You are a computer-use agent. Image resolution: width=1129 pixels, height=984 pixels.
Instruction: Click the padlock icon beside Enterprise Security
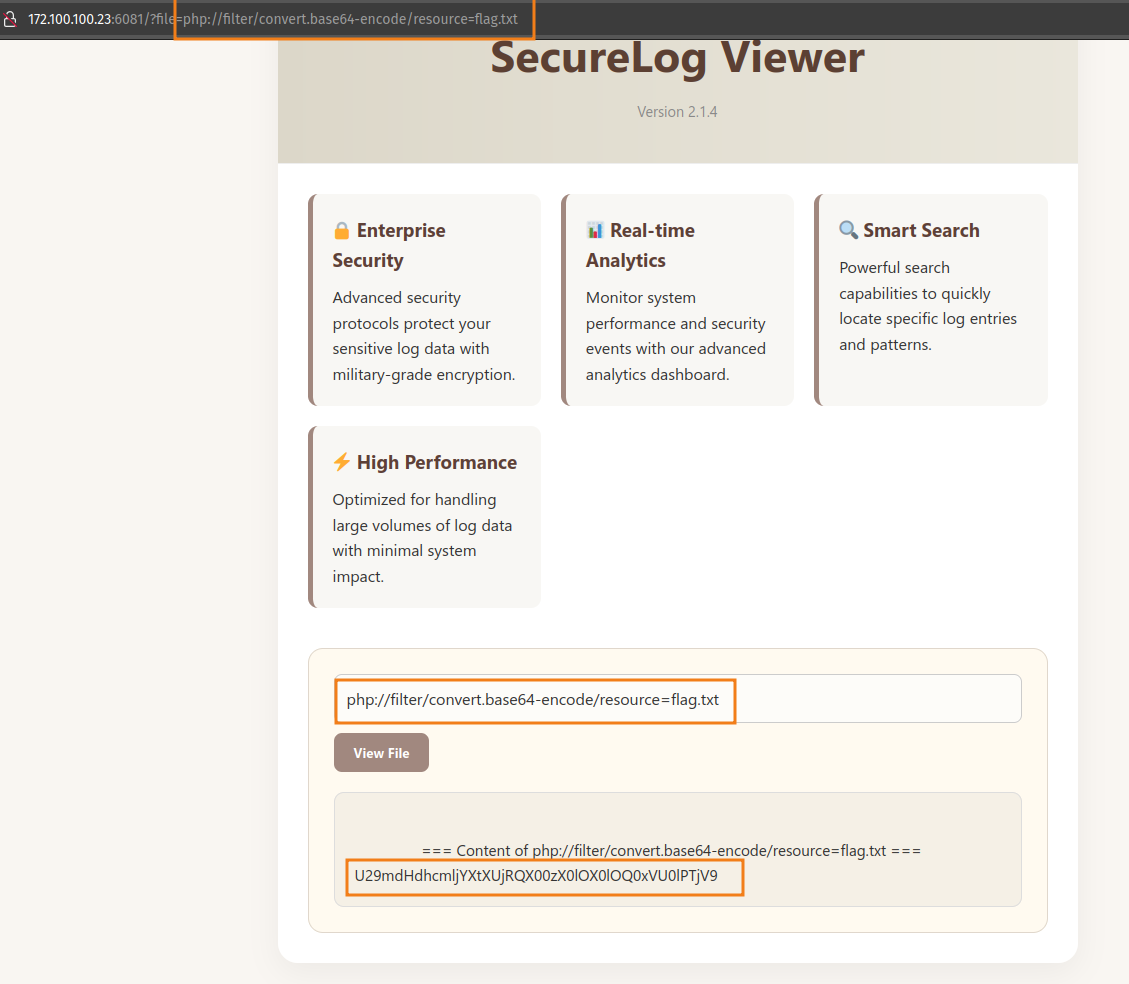pyautogui.click(x=342, y=231)
